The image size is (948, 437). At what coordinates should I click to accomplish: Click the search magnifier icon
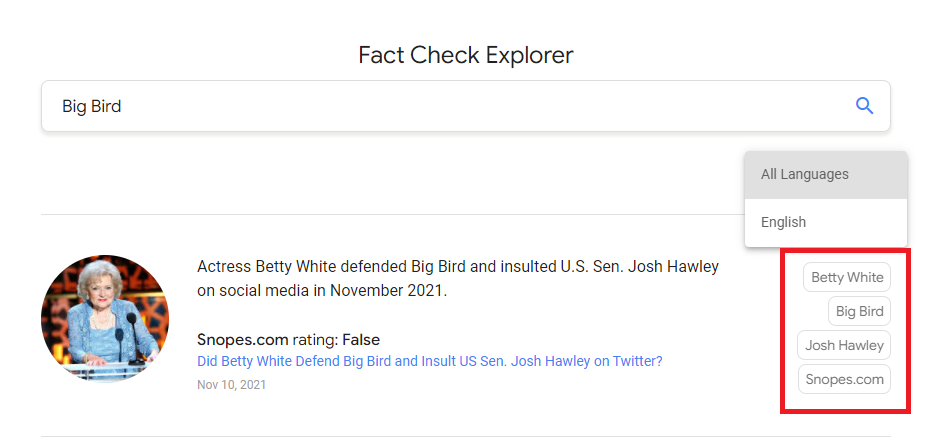pyautogui.click(x=865, y=106)
